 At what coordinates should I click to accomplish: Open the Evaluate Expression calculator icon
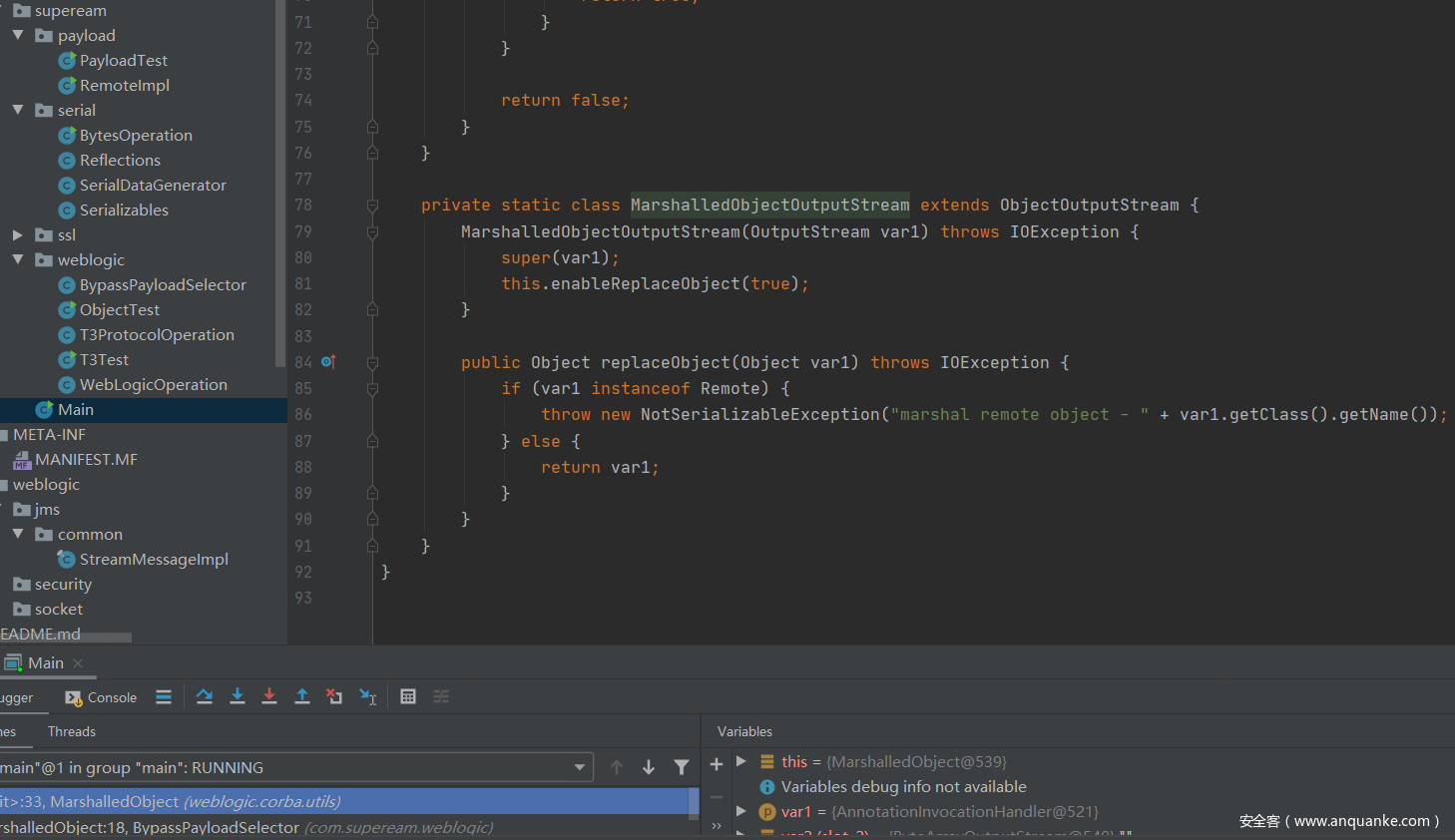point(408,696)
